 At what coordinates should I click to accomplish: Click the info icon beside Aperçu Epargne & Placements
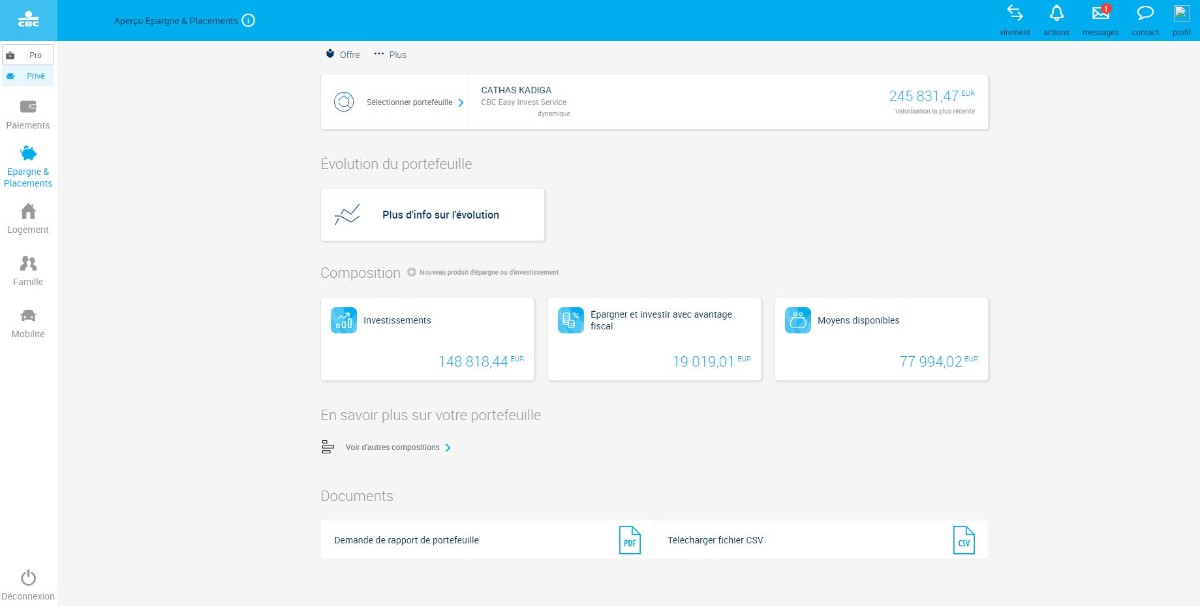[x=249, y=20]
